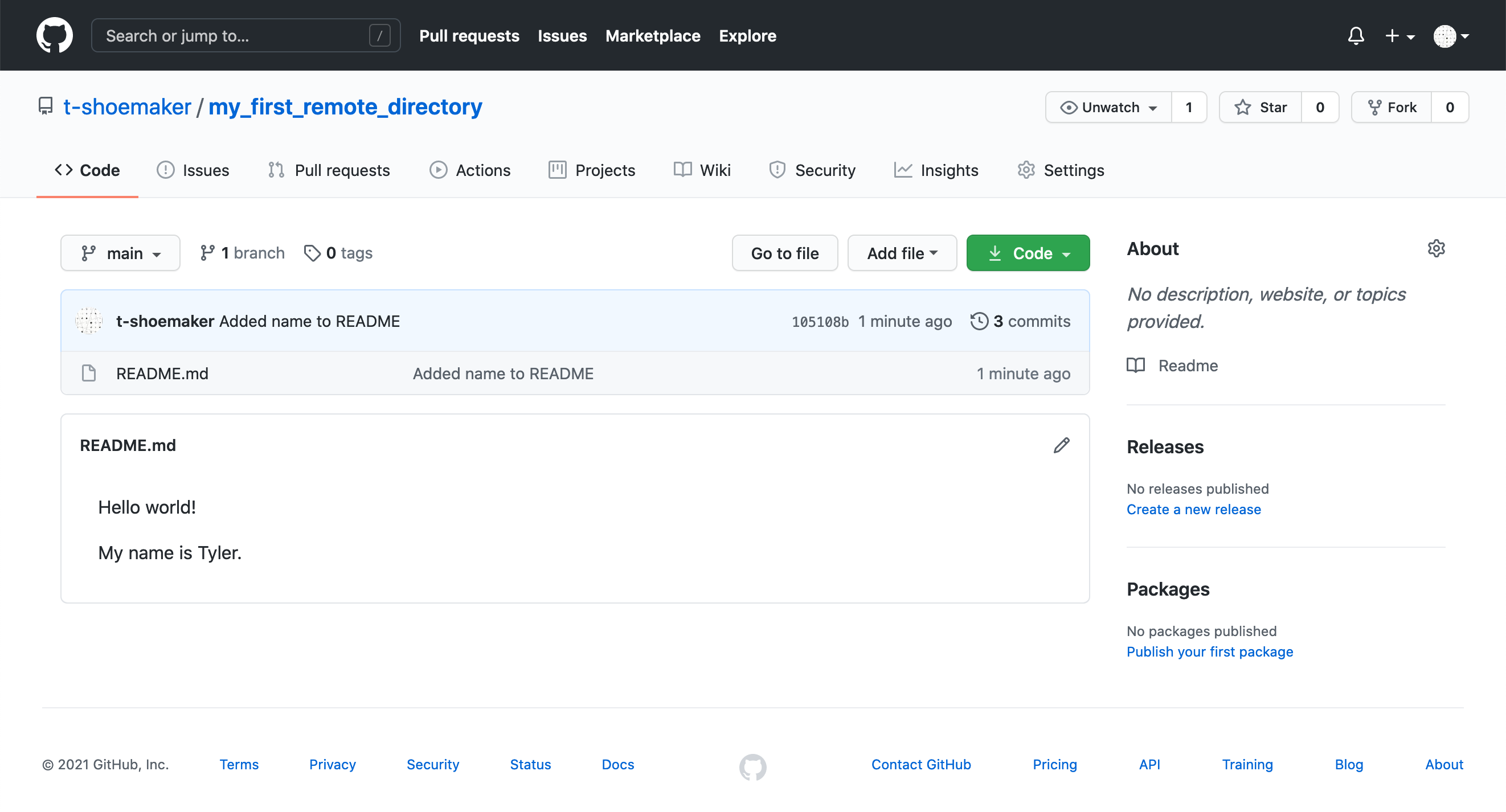
Task: Expand the main branch selector
Action: point(120,253)
